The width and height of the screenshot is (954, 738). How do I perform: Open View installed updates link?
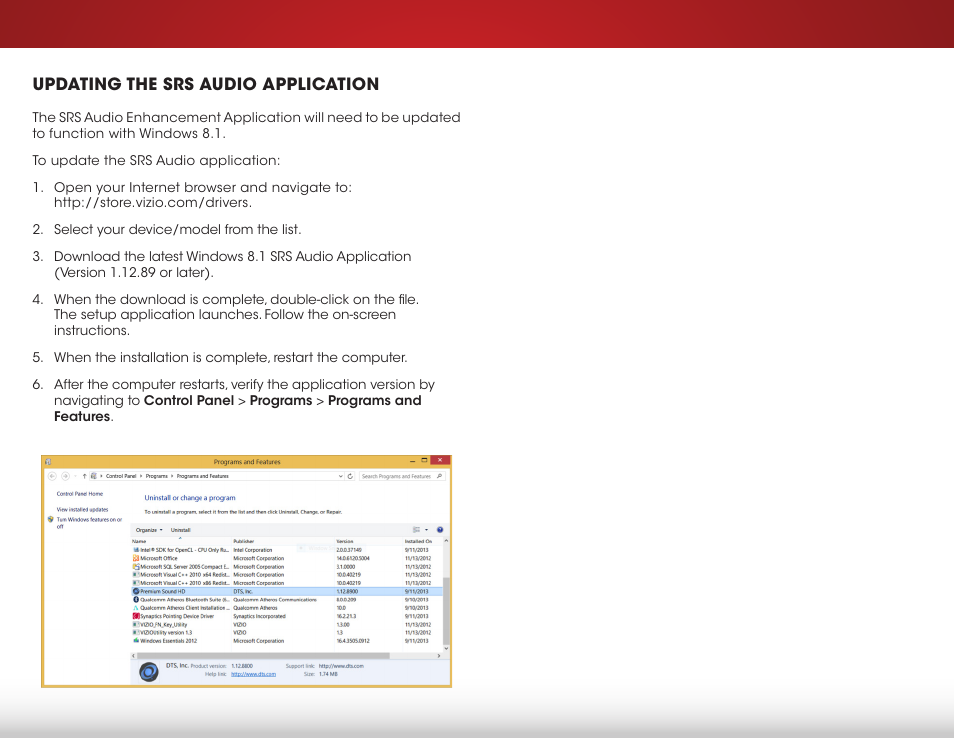point(82,510)
